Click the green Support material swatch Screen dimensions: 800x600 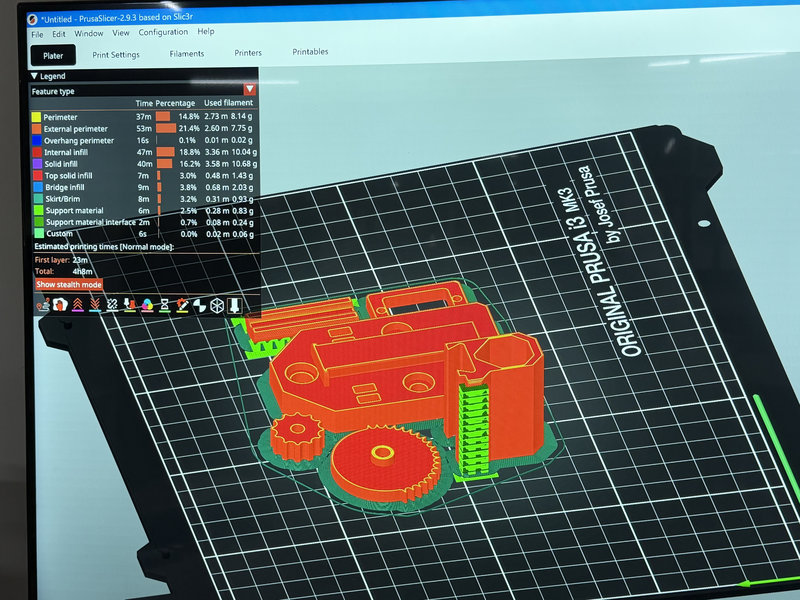(38, 210)
